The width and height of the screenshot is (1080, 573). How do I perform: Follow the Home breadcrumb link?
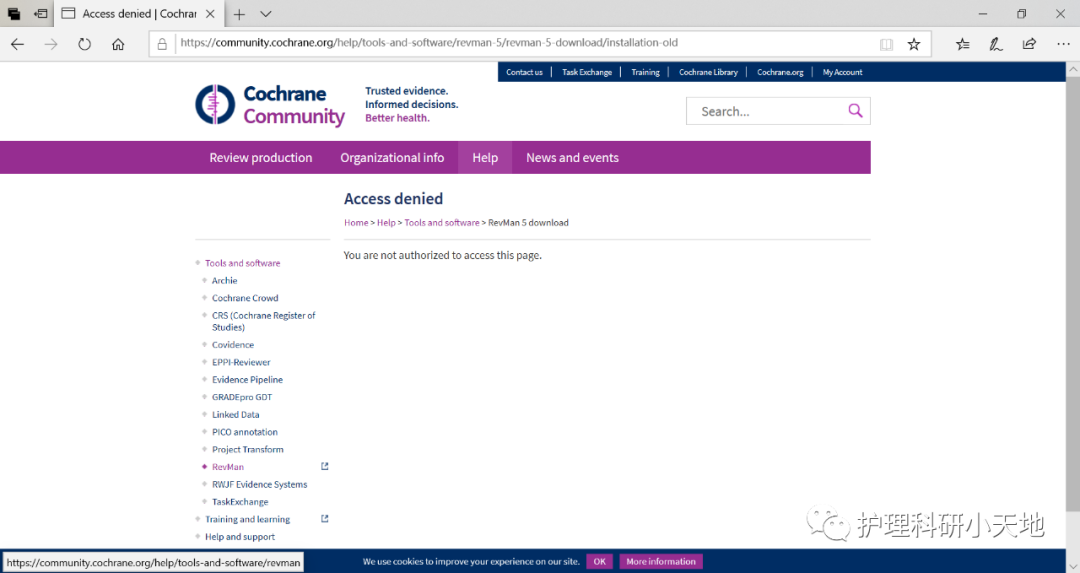pyautogui.click(x=356, y=222)
